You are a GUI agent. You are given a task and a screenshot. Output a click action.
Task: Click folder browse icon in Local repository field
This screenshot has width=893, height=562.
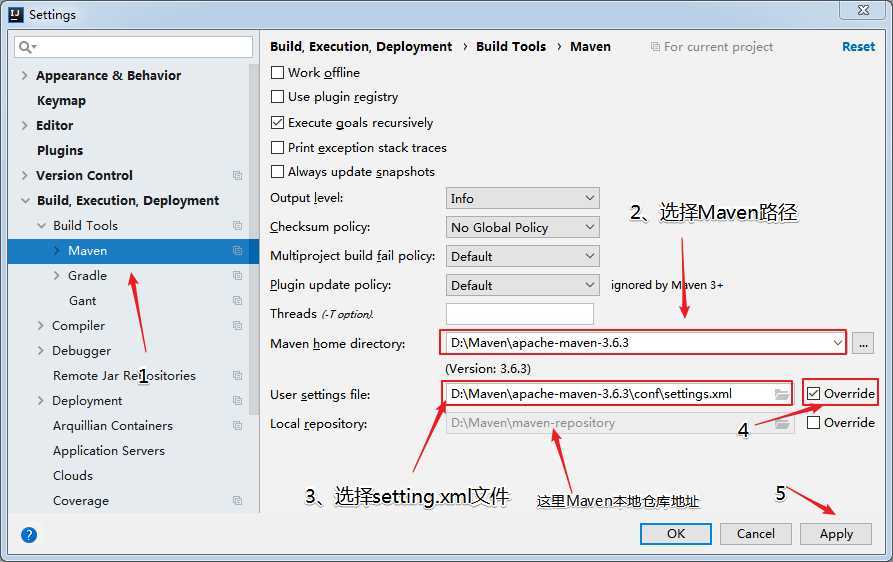tap(783, 424)
